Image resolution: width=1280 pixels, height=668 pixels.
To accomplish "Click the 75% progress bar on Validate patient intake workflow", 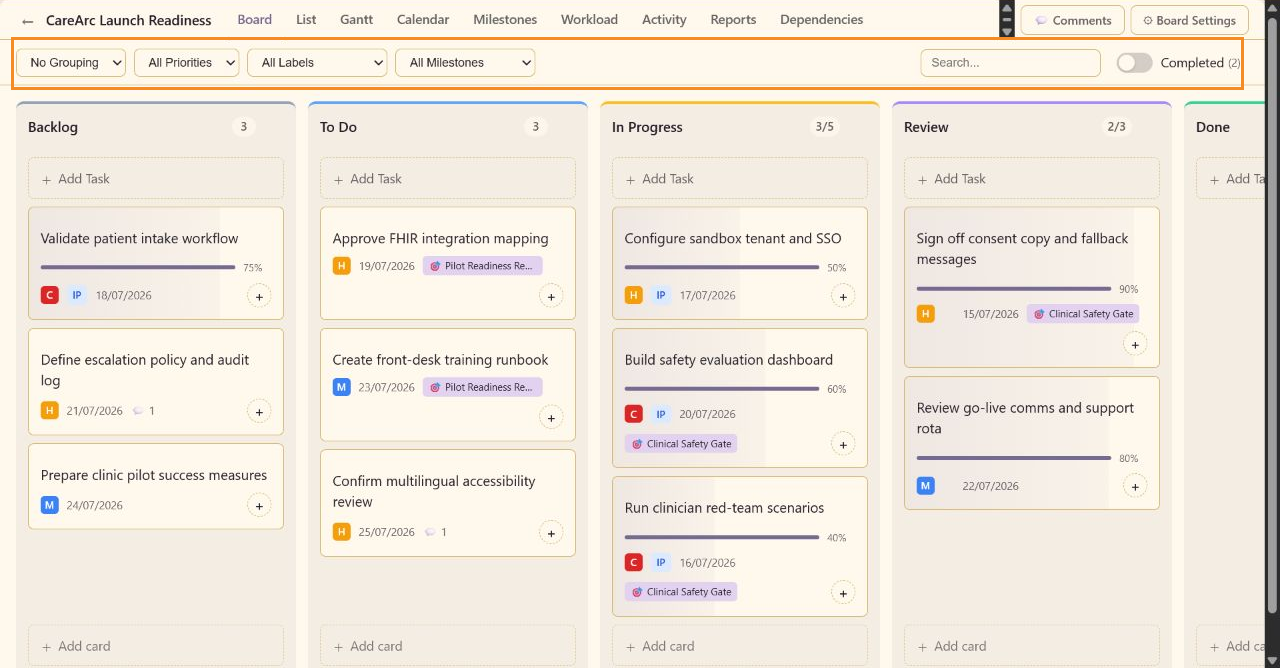I will 138,267.
